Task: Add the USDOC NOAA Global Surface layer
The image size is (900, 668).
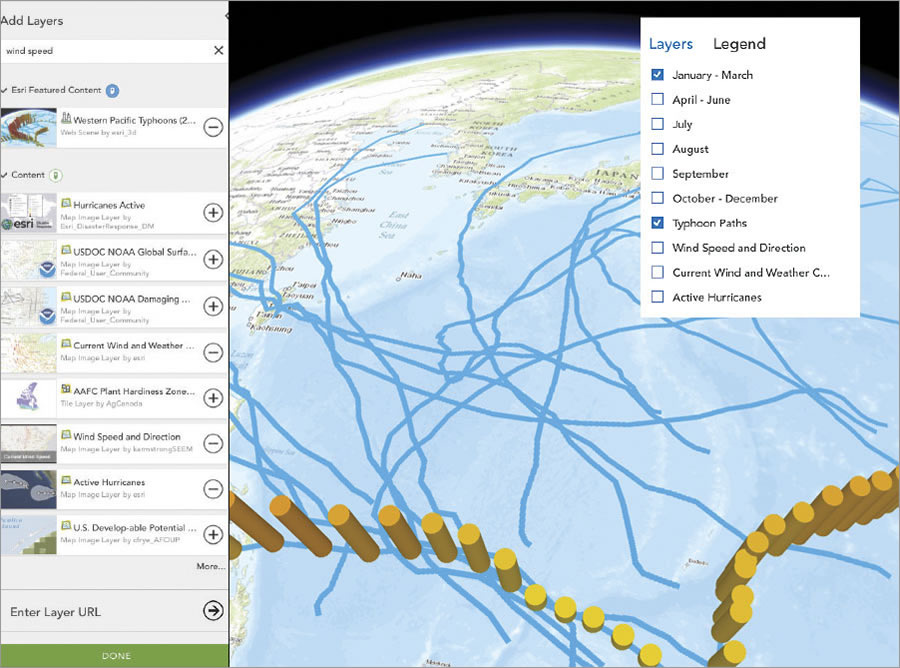Action: (211, 258)
